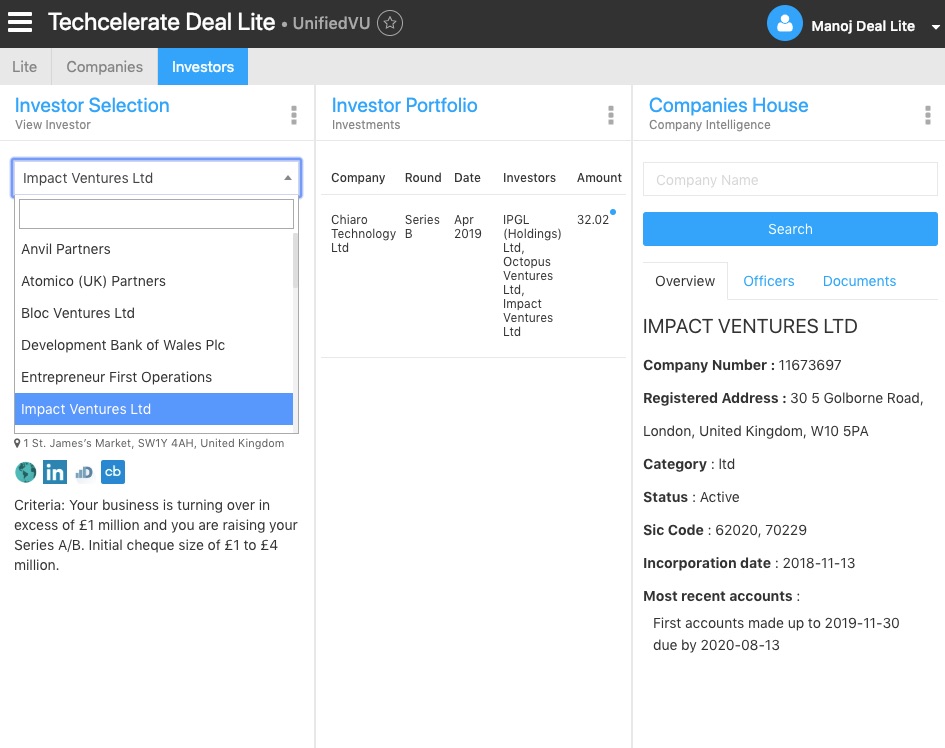Viewport: 945px width, 748px height.
Task: Choose Development Bank of Wales Plc
Action: pyautogui.click(x=123, y=345)
